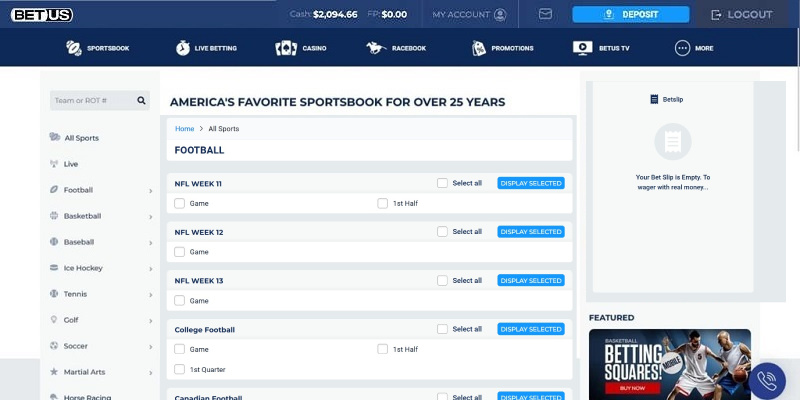Check Select all for NFL Week 13

[442, 281]
